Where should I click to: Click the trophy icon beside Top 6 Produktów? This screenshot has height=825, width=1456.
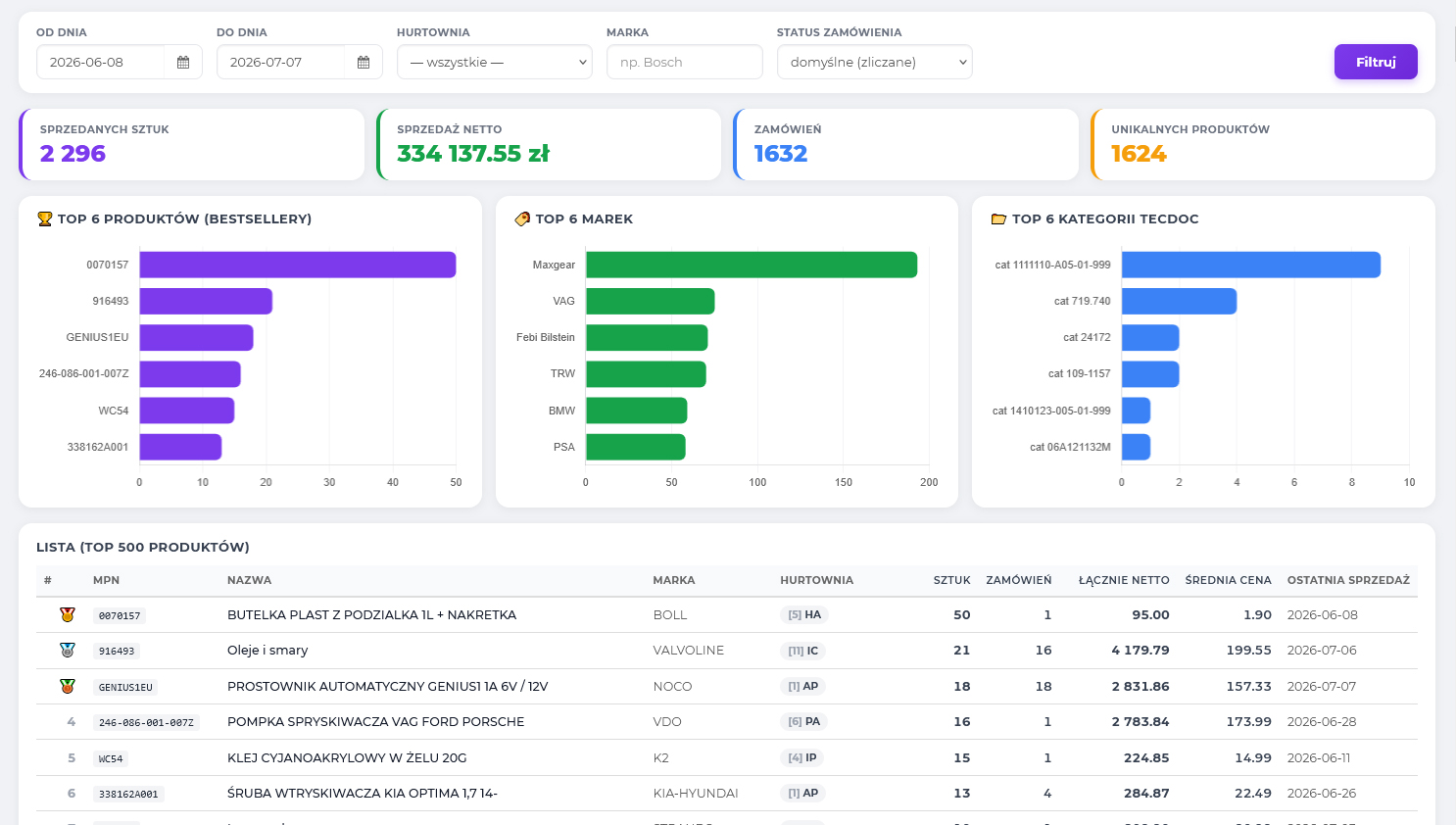(x=44, y=218)
